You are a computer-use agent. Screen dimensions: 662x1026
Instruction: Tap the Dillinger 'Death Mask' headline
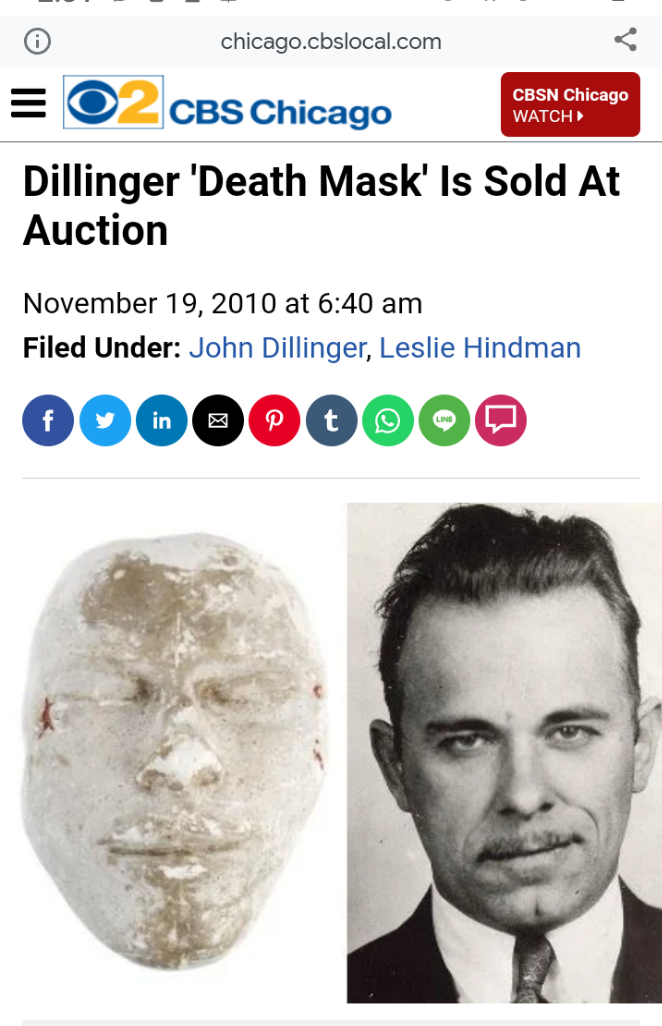coord(321,206)
